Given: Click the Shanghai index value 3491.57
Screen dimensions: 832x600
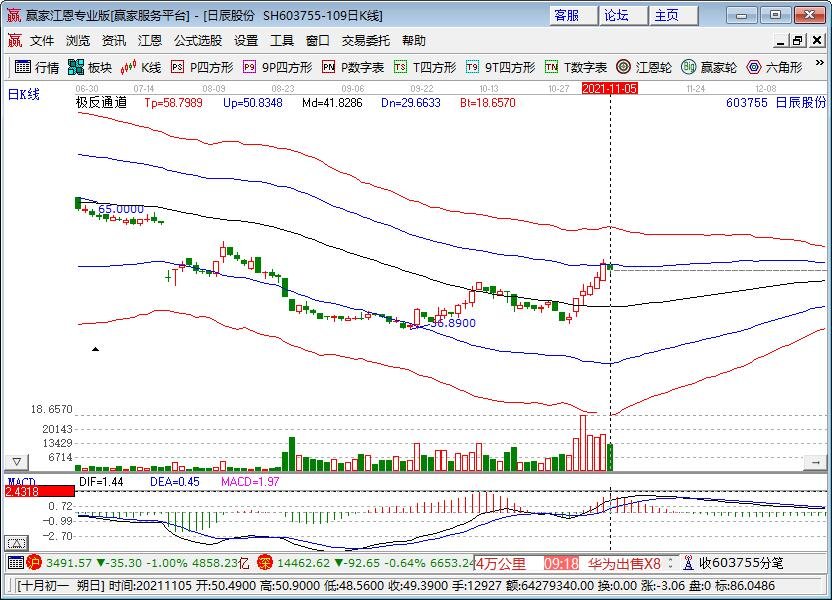Looking at the screenshot, I should [69, 563].
